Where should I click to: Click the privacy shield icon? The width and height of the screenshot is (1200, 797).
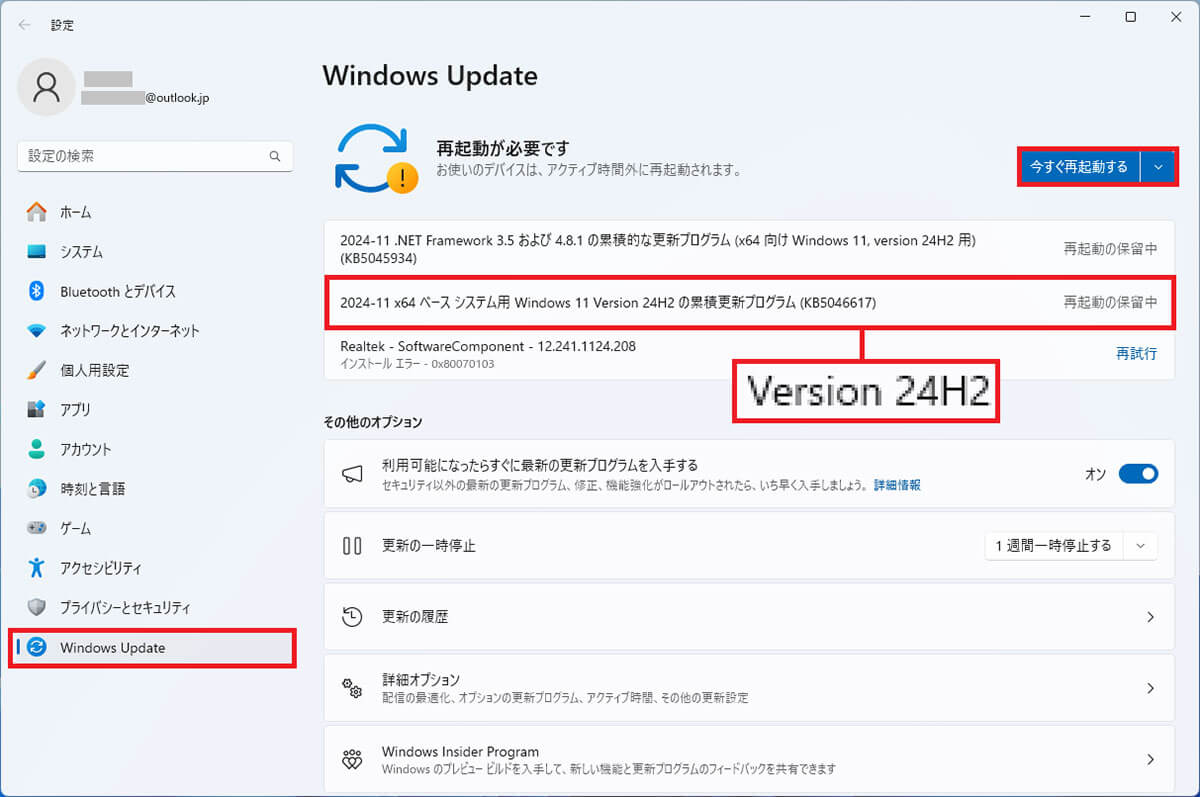point(37,607)
